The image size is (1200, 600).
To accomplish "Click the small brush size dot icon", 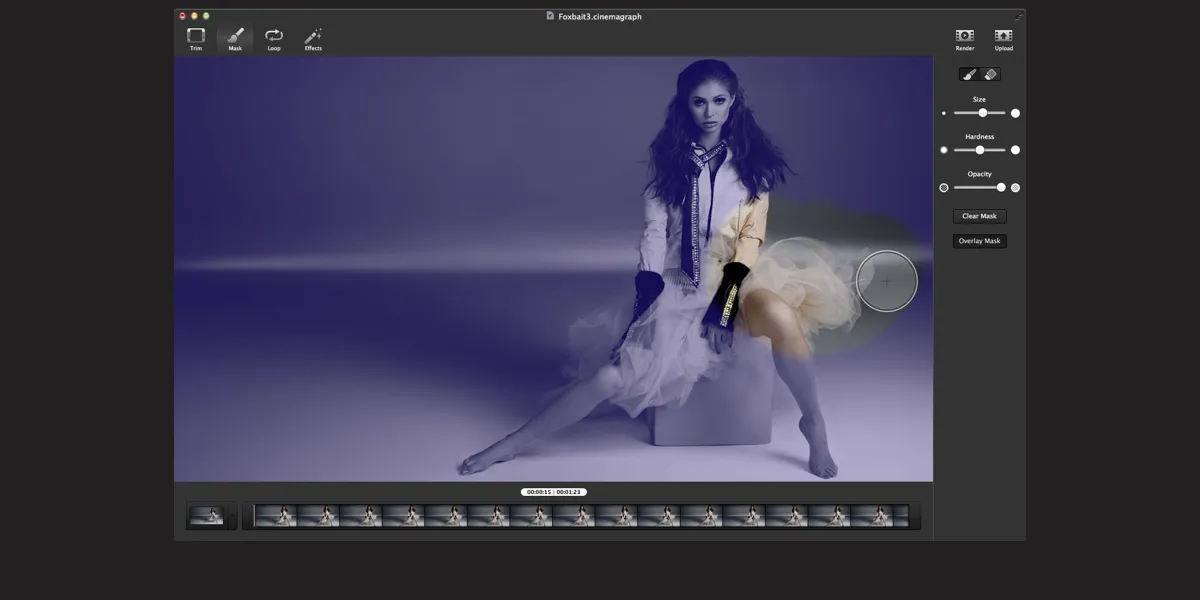I will click(x=944, y=113).
